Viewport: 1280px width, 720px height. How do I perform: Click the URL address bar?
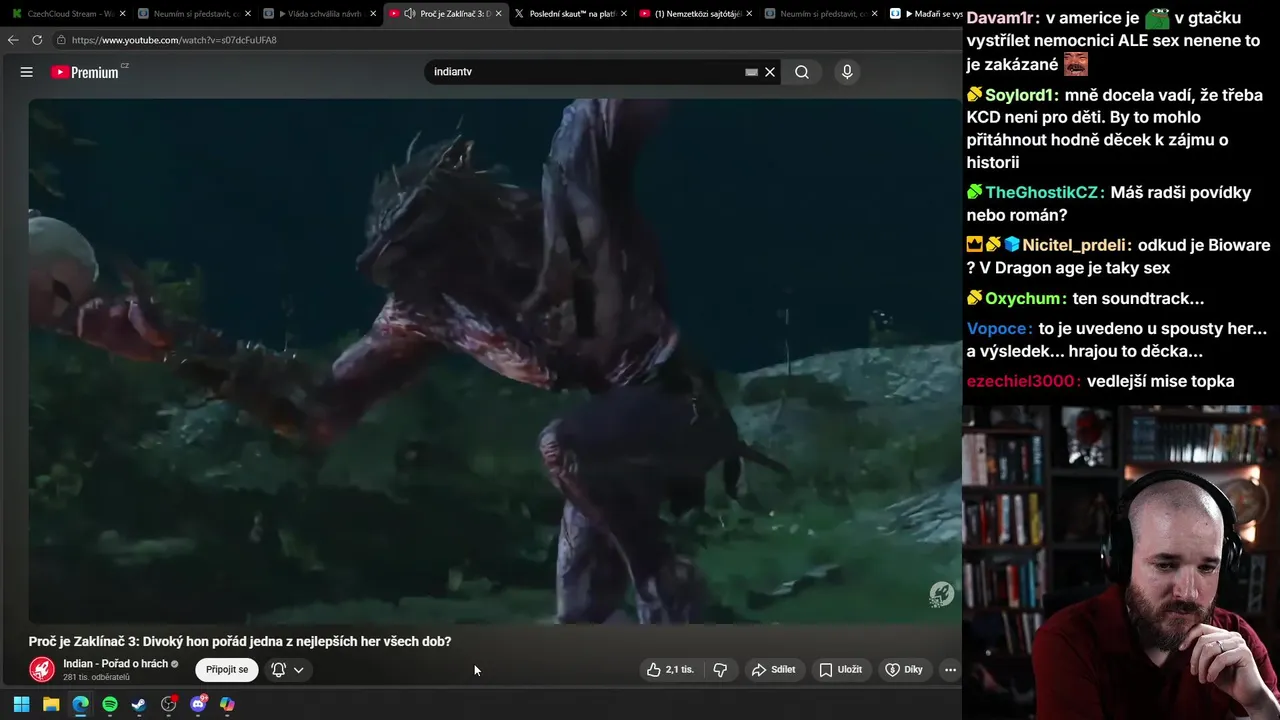[x=505, y=40]
